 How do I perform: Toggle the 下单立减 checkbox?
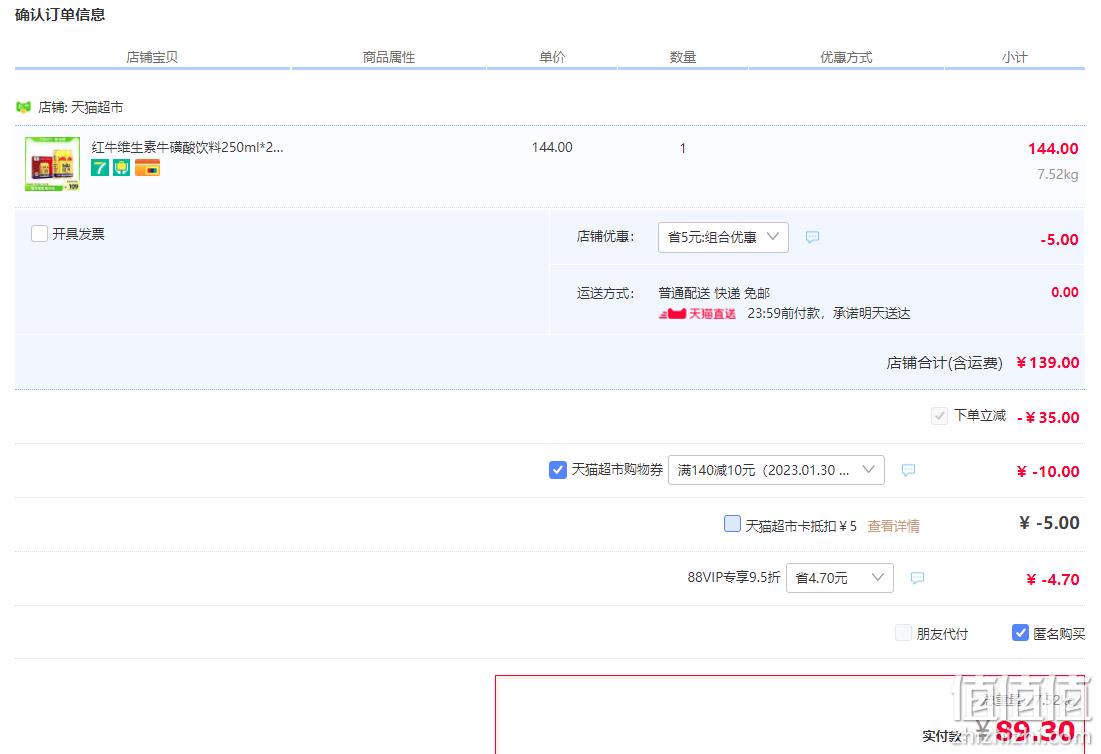(x=939, y=416)
